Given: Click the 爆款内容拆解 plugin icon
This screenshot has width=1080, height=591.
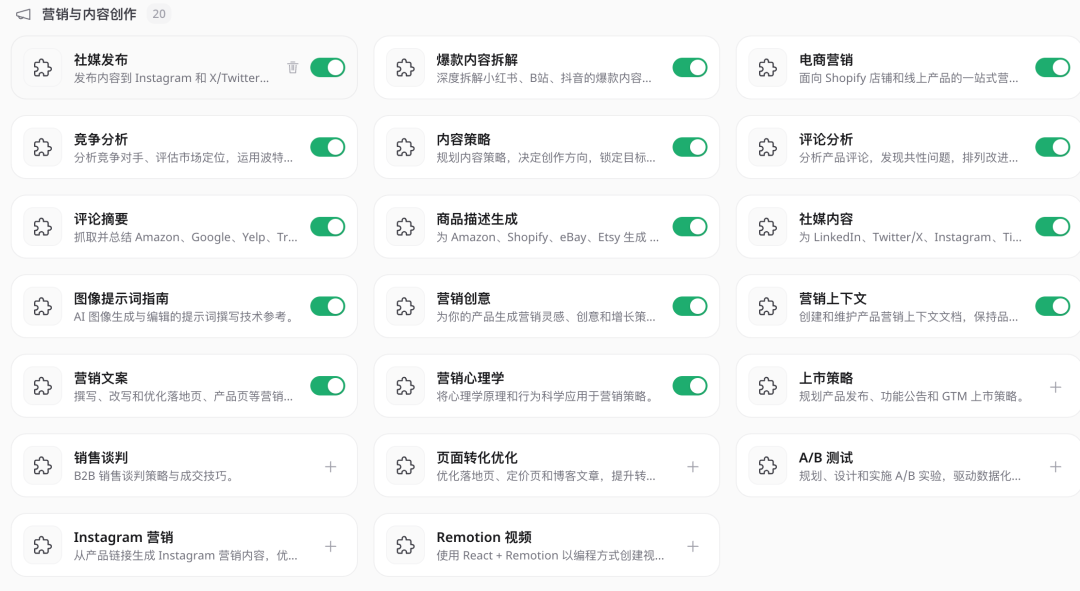Looking at the screenshot, I should click(405, 67).
